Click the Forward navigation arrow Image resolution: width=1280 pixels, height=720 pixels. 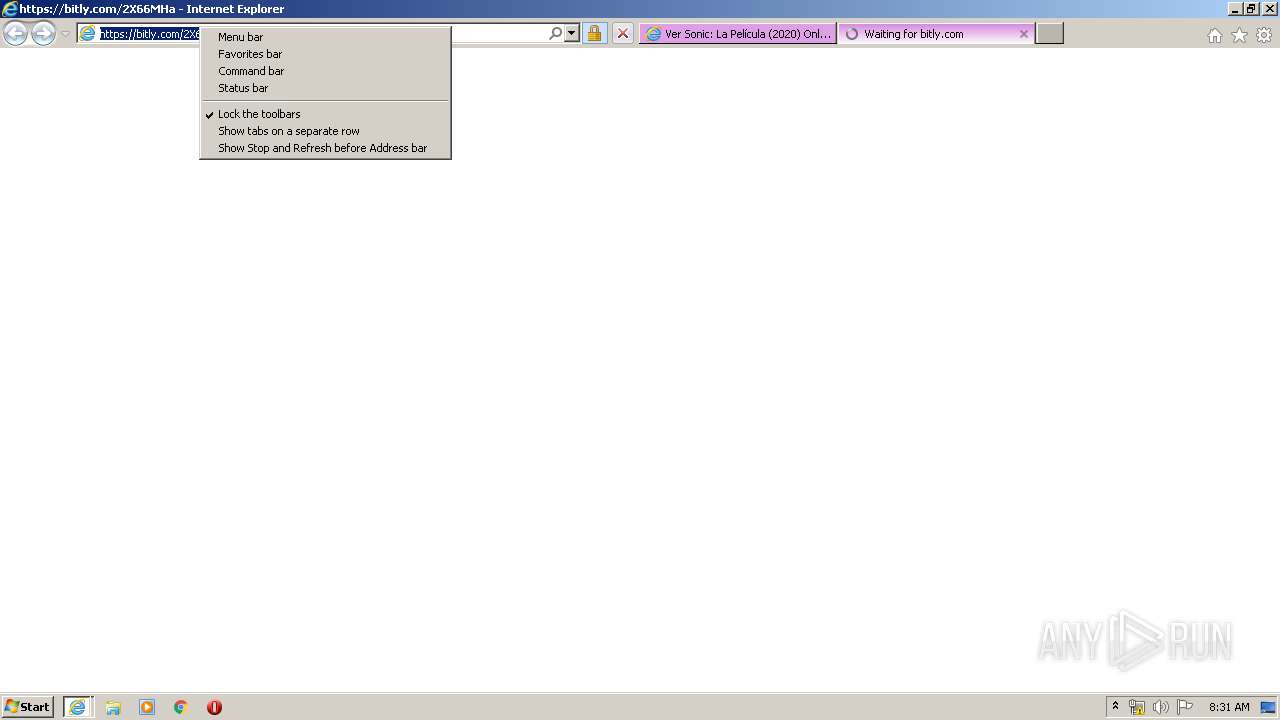tap(43, 34)
